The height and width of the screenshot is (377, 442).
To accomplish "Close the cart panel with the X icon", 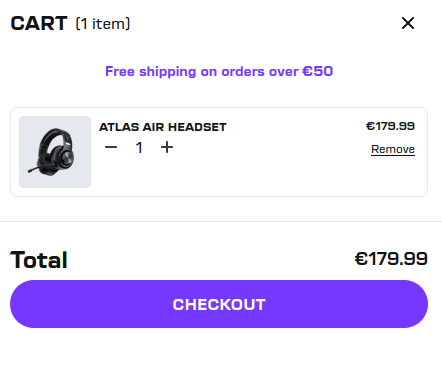I will tap(408, 23).
